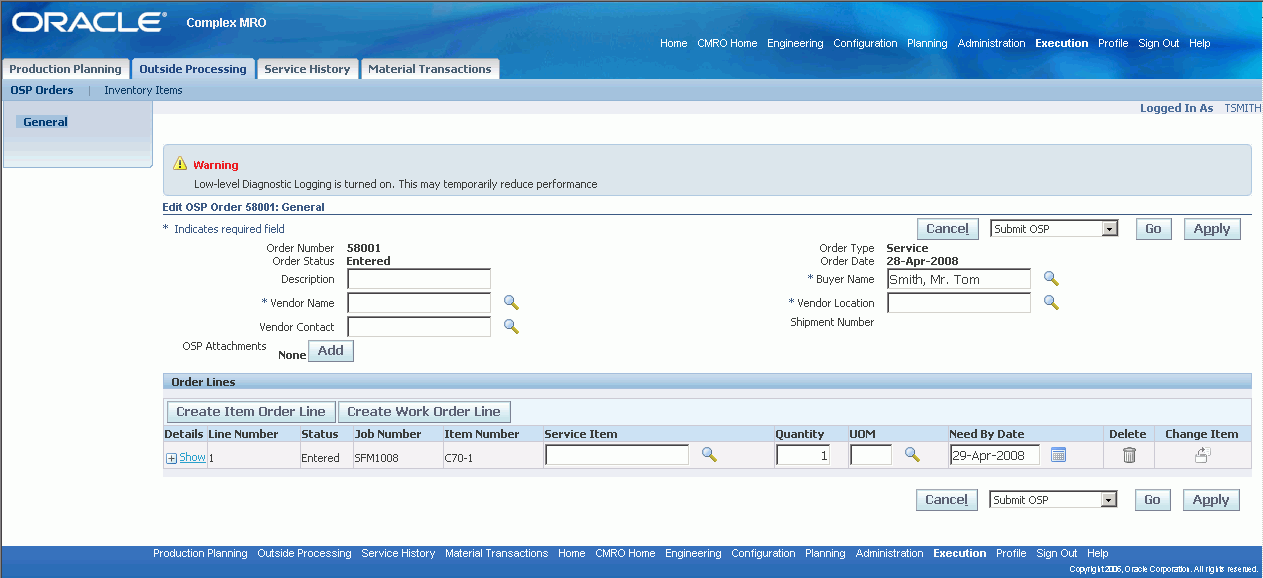The image size is (1263, 578).
Task: Click footer Sign Out link
Action: [x=1057, y=553]
